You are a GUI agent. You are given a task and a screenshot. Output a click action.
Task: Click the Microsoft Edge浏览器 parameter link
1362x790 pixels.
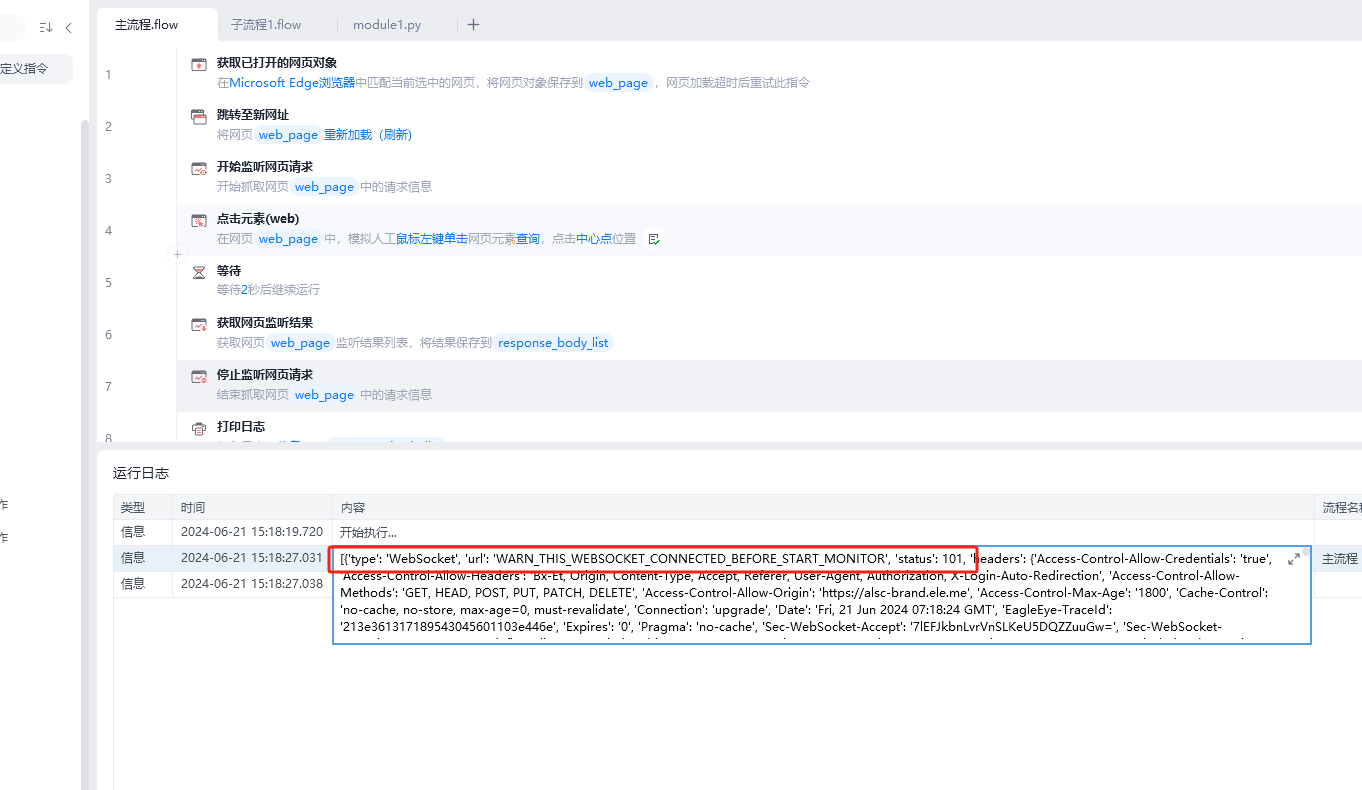point(292,83)
